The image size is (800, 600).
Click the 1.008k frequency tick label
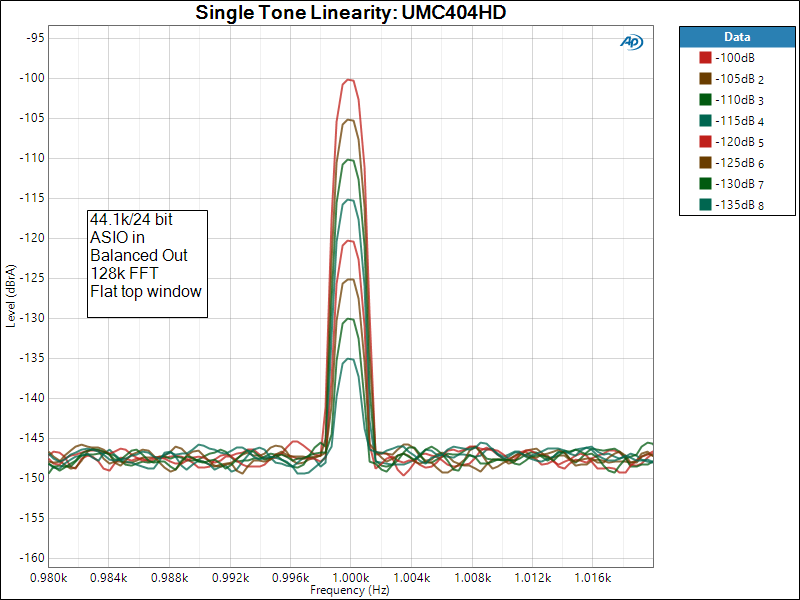[472, 578]
